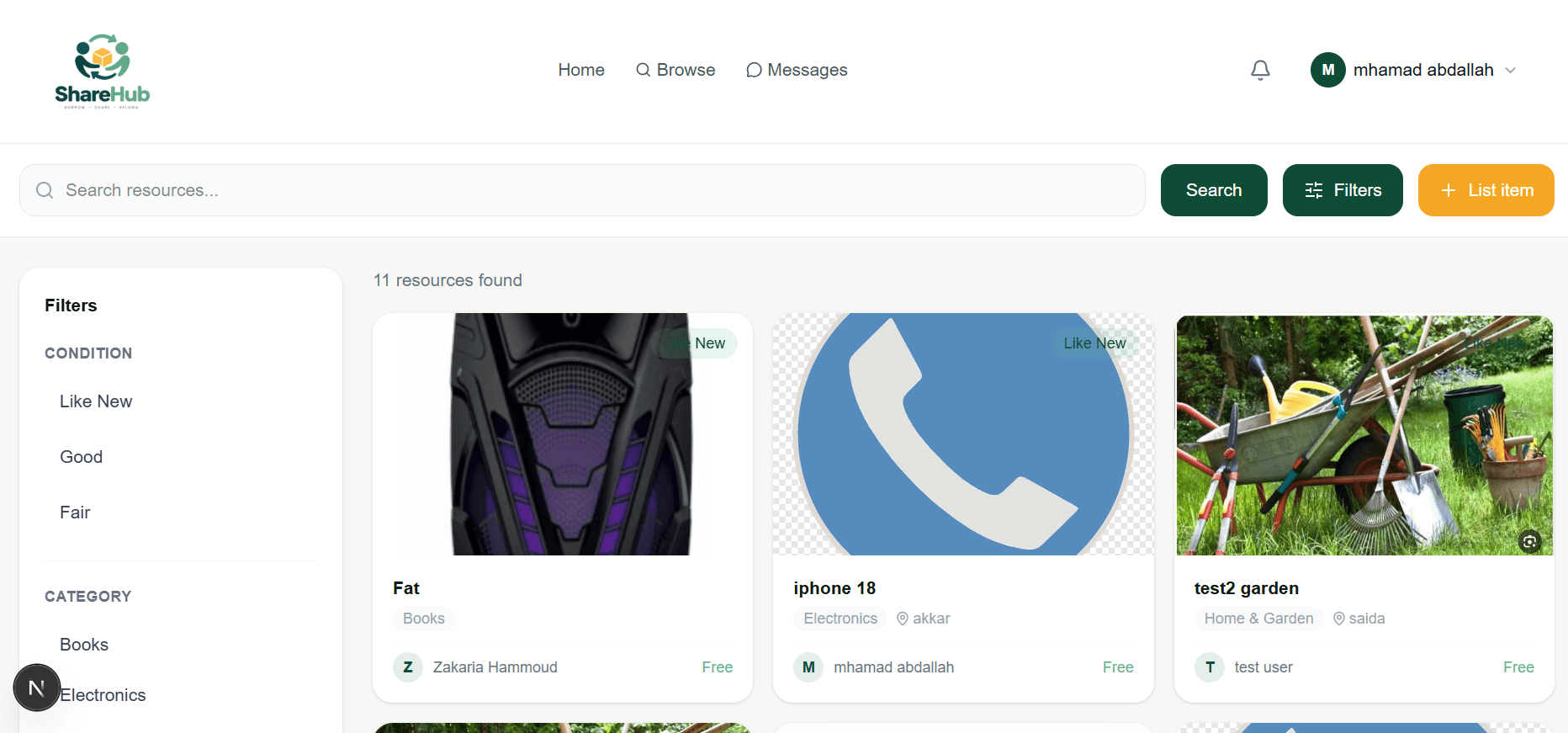Click the Like New badge on iphone 18
Viewport: 1568px width, 733px height.
point(1094,343)
